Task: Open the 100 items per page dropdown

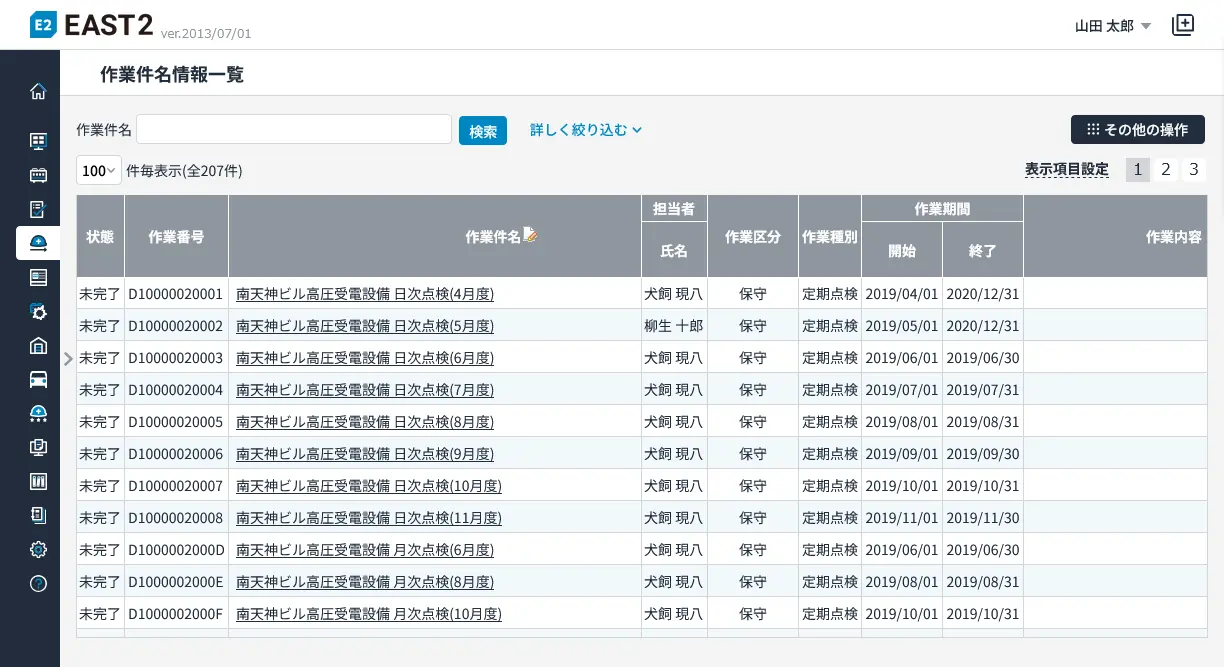Action: coord(98,171)
